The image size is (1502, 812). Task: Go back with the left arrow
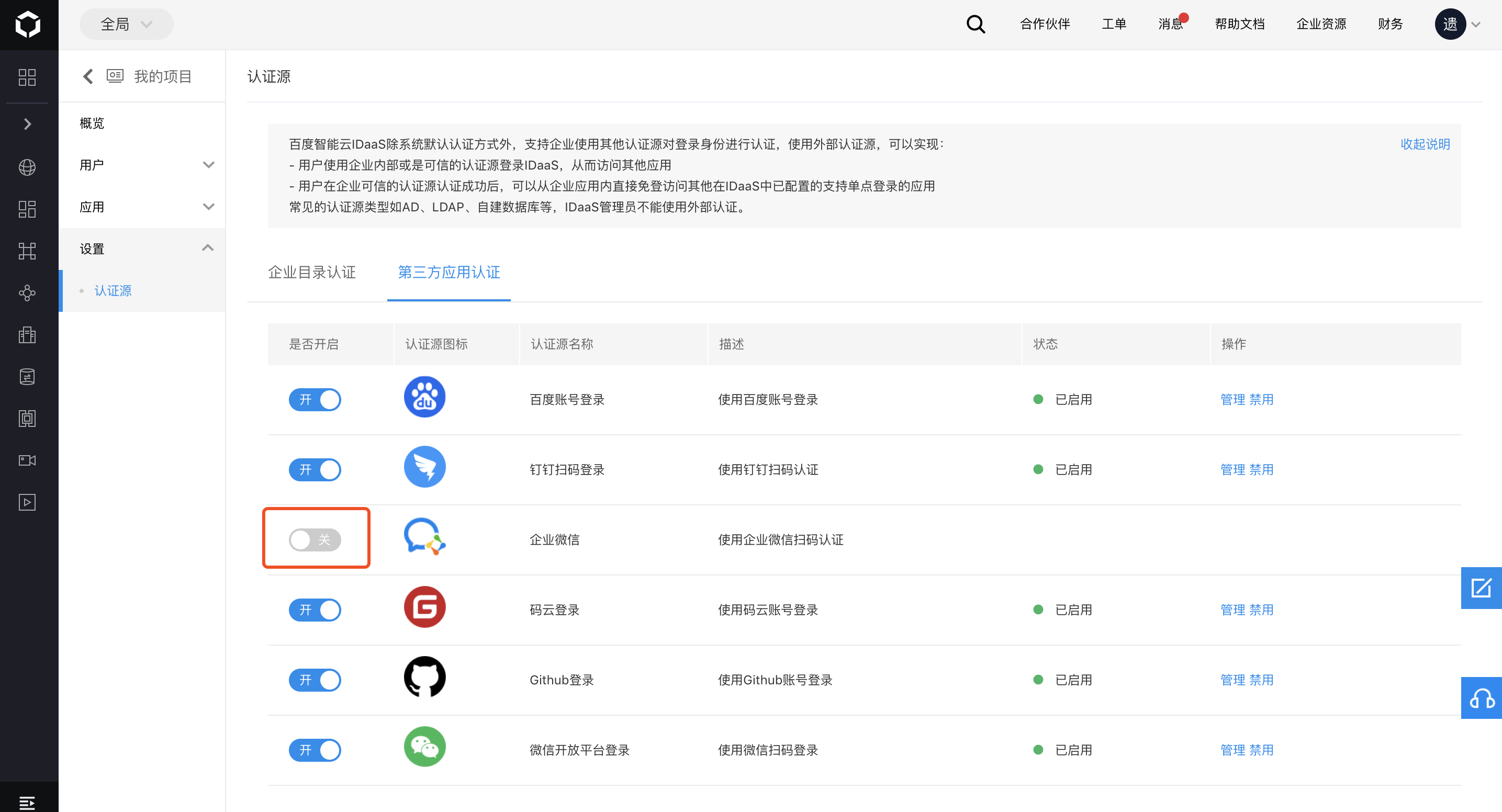[88, 76]
